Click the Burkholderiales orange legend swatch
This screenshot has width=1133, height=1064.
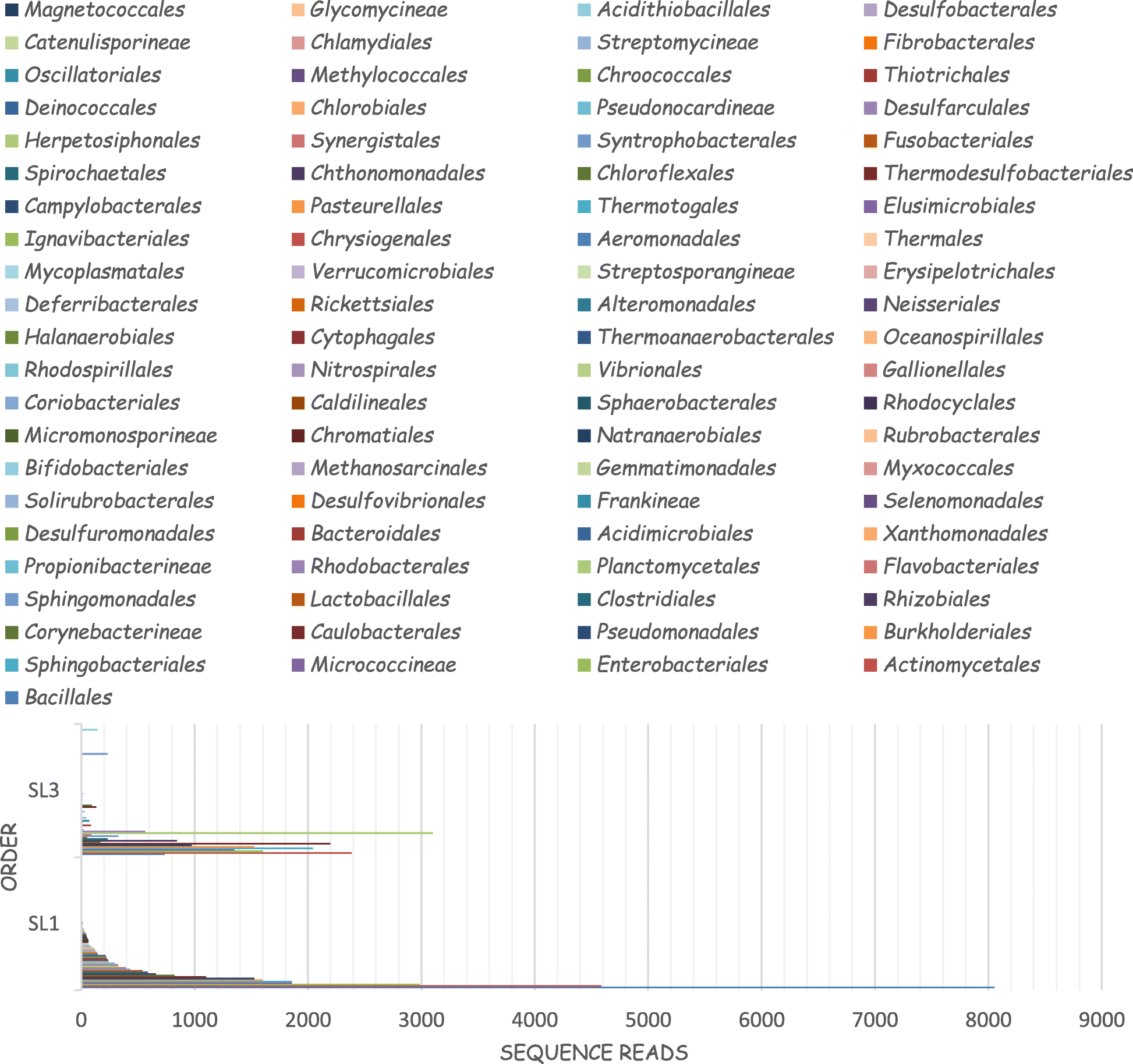pos(870,632)
